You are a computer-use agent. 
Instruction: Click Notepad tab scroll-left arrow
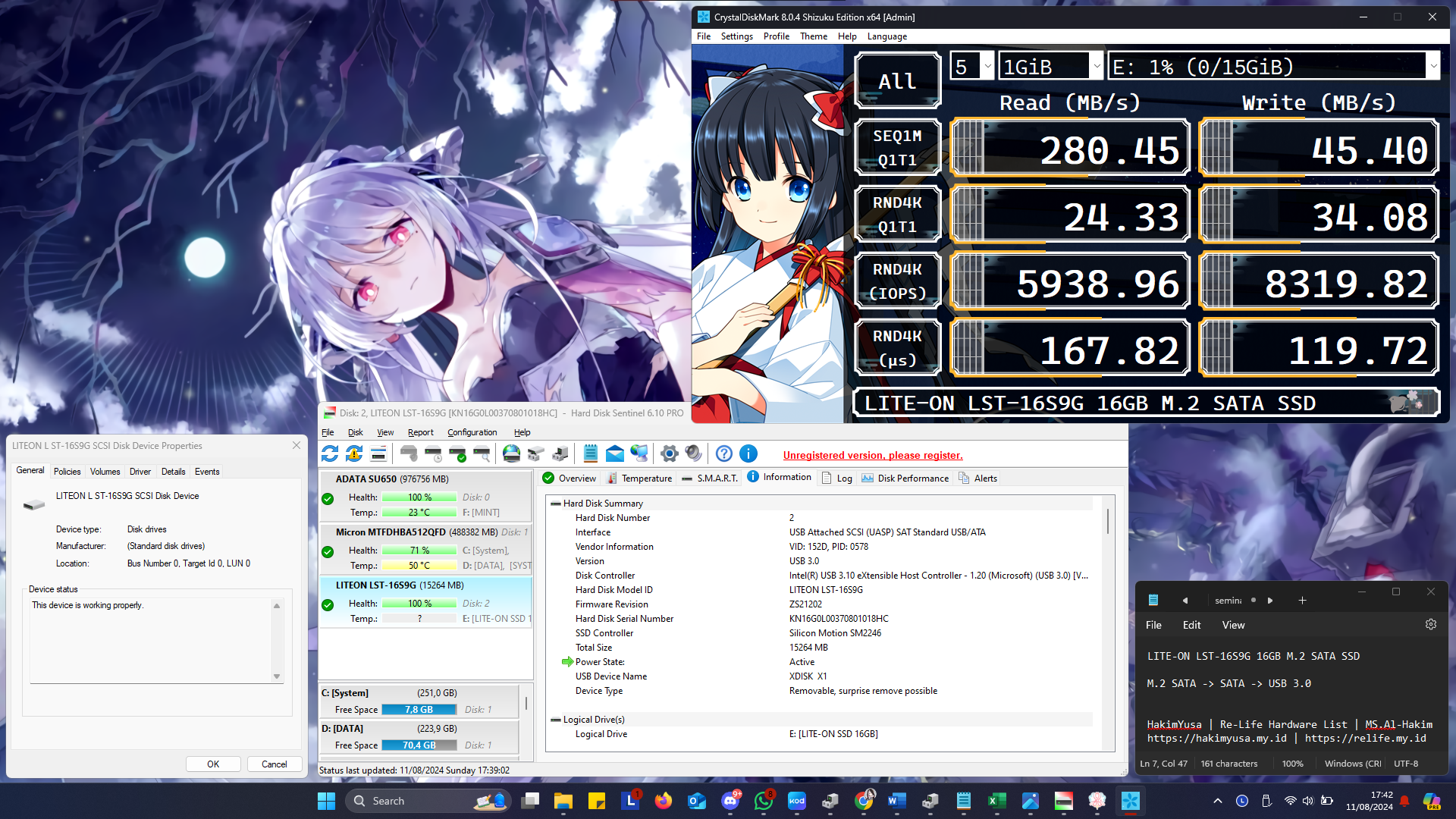click(x=1185, y=600)
